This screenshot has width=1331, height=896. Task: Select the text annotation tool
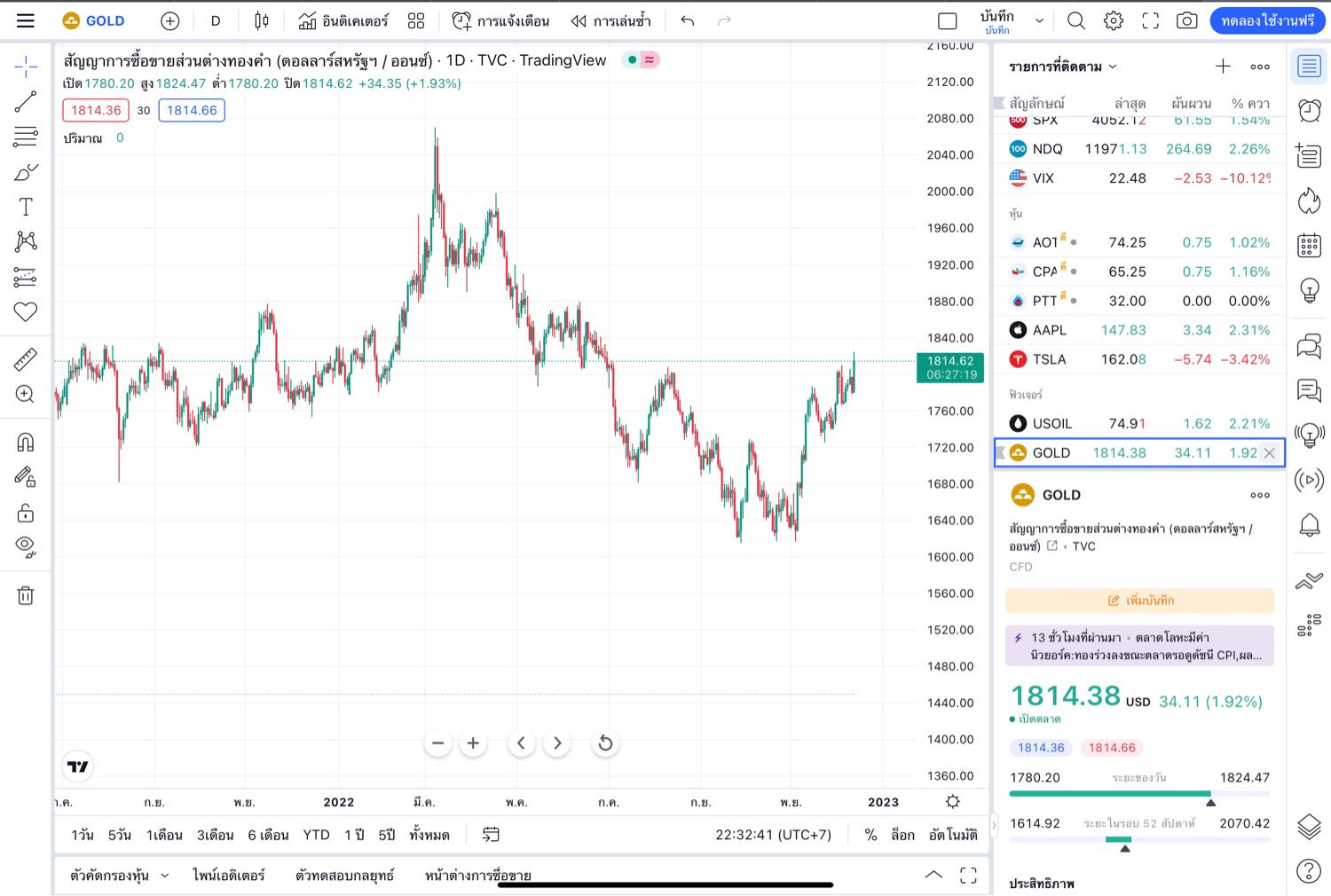[x=26, y=207]
